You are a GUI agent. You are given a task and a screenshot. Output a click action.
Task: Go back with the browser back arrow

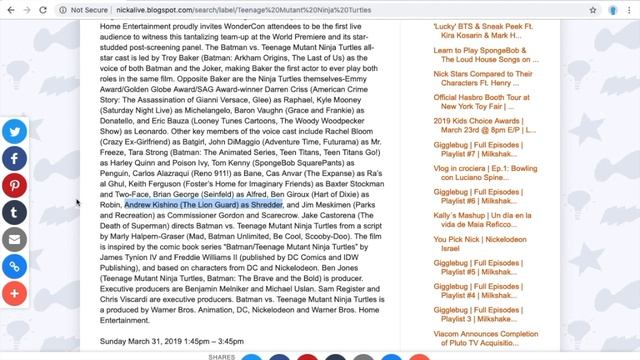(x=11, y=10)
